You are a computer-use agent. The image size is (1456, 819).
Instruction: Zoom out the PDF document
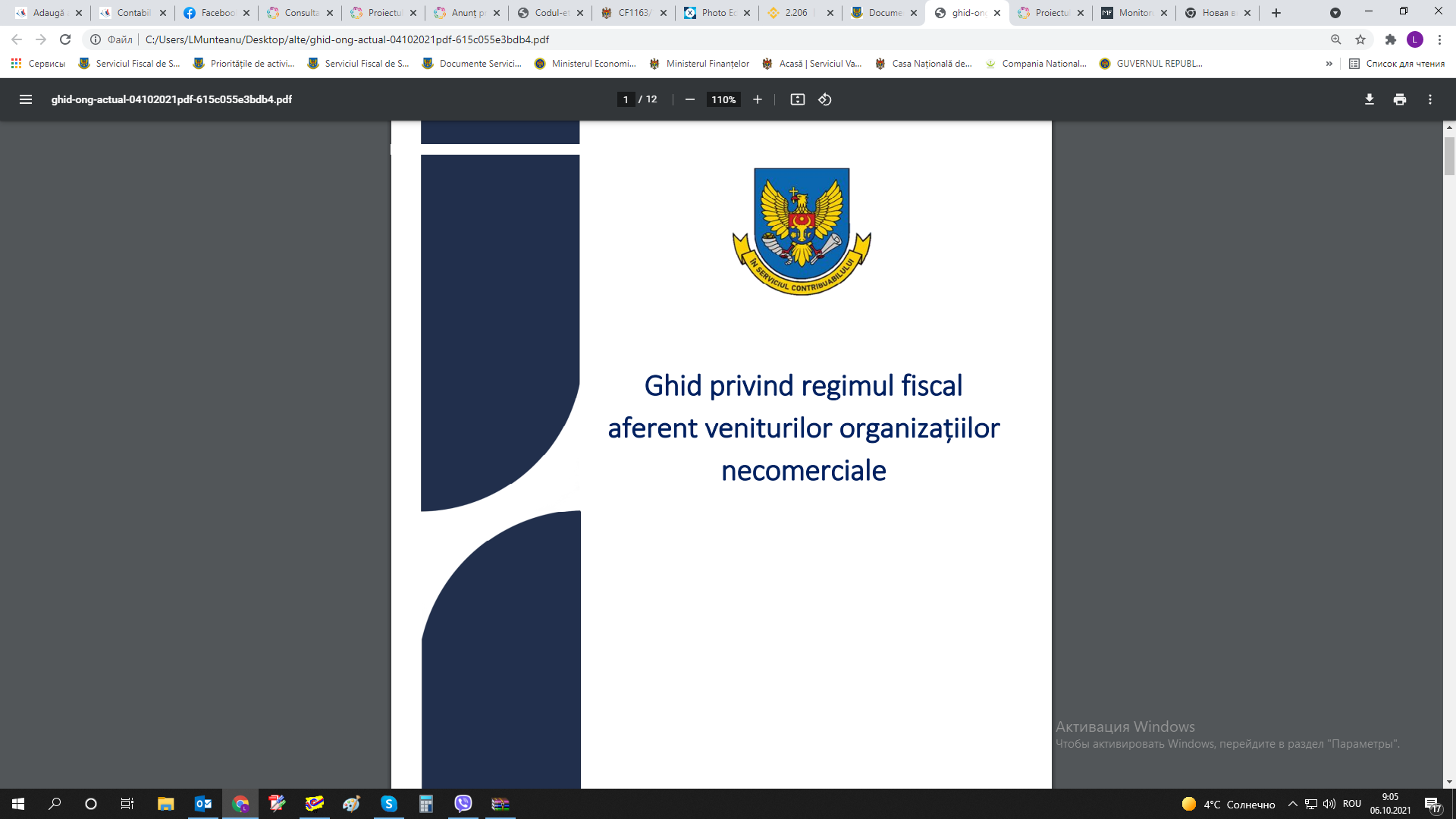click(689, 99)
